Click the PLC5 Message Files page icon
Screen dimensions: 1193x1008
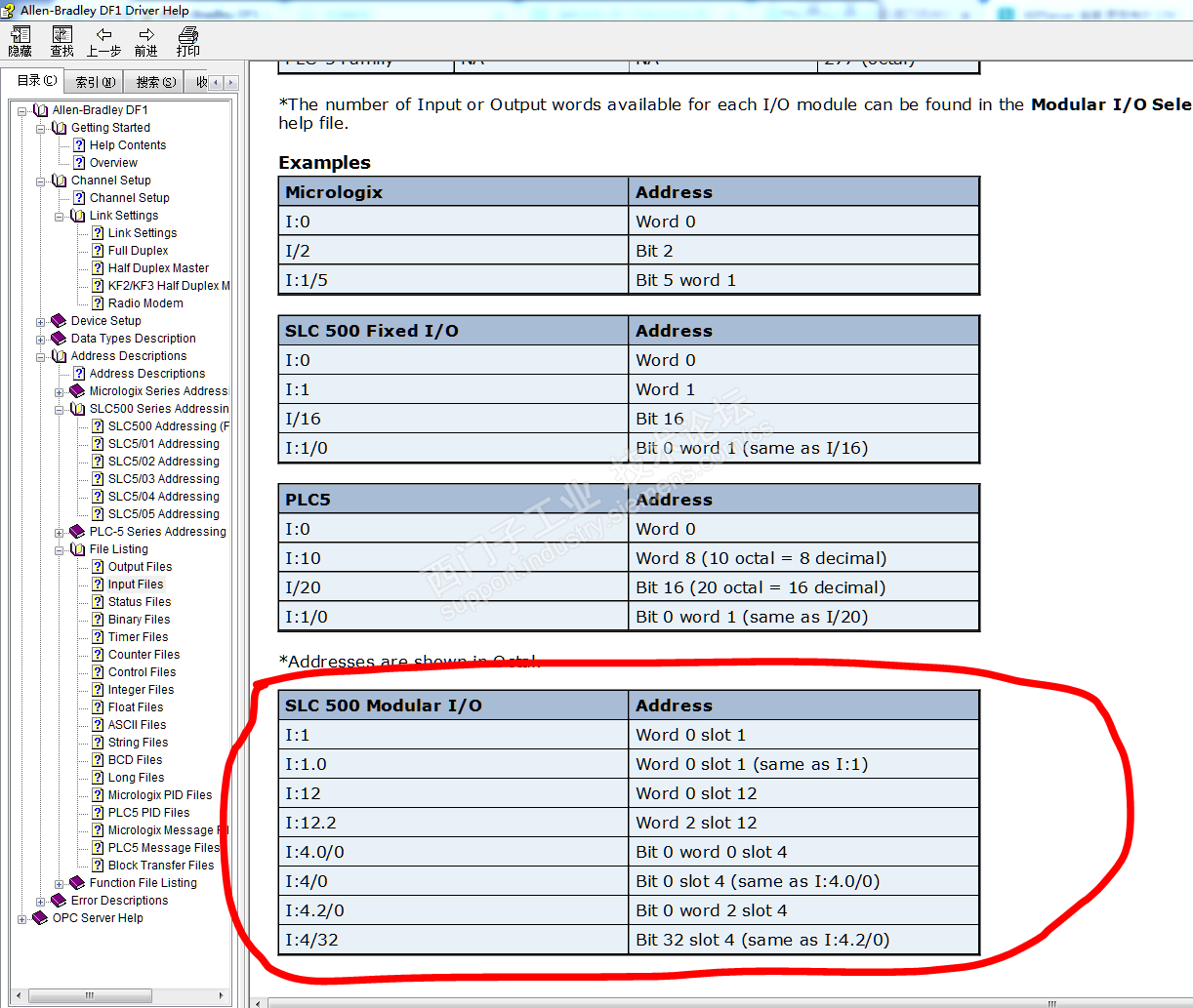click(x=98, y=848)
